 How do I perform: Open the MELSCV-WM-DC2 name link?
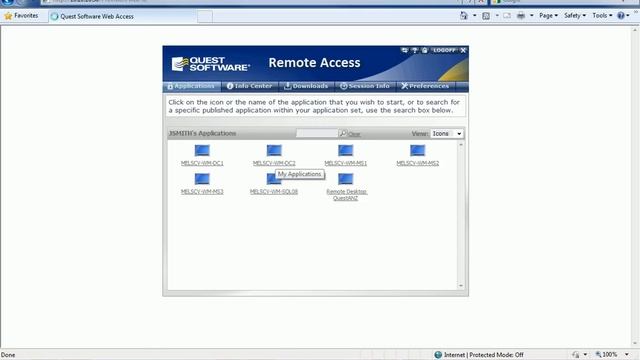click(x=274, y=163)
